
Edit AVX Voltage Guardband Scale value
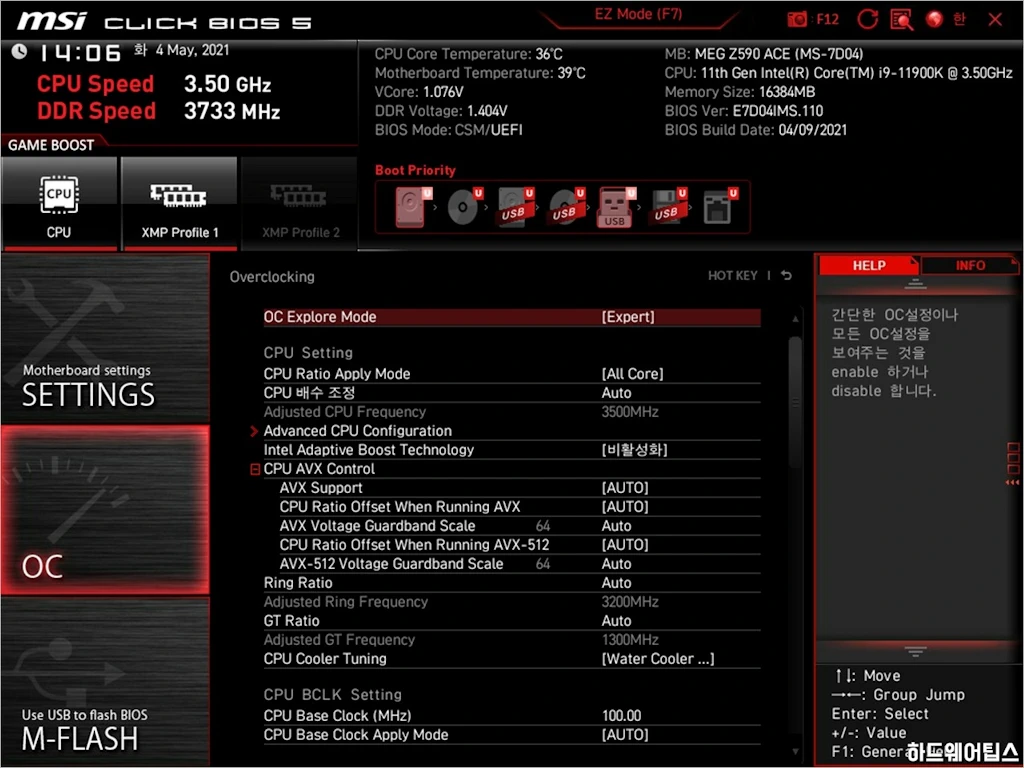coord(520,526)
